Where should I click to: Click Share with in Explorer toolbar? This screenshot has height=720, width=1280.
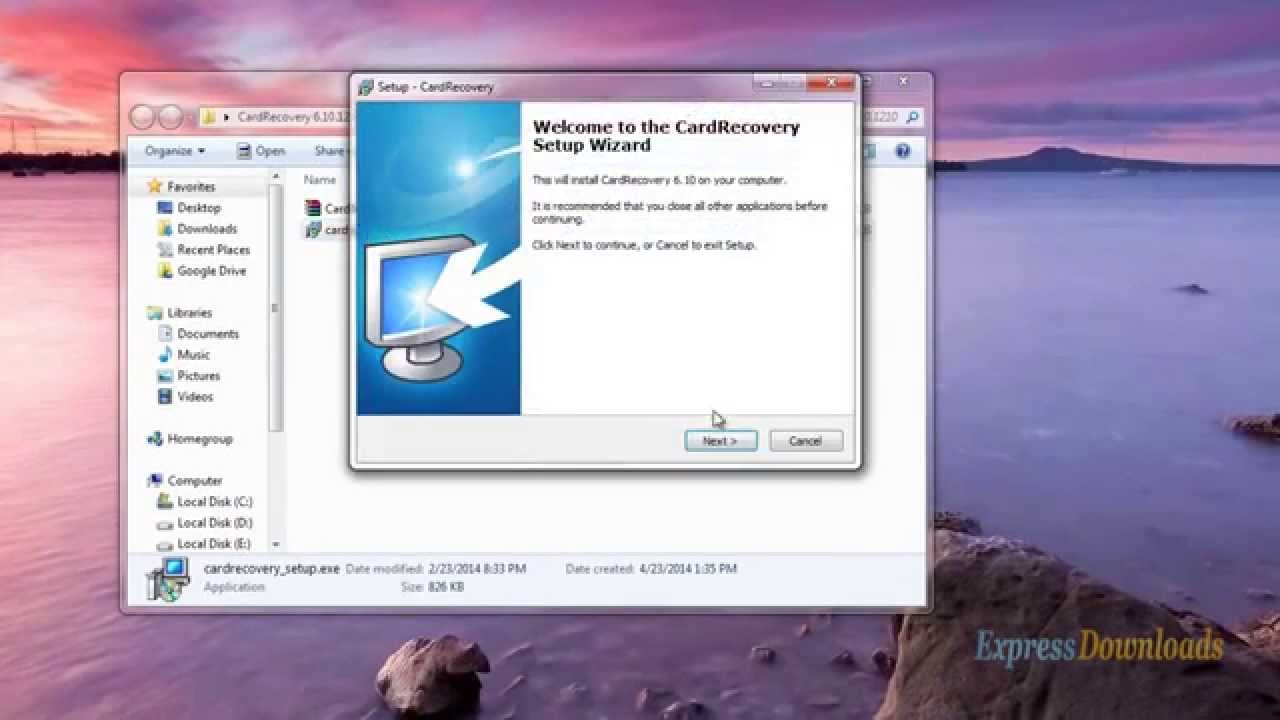[x=330, y=151]
